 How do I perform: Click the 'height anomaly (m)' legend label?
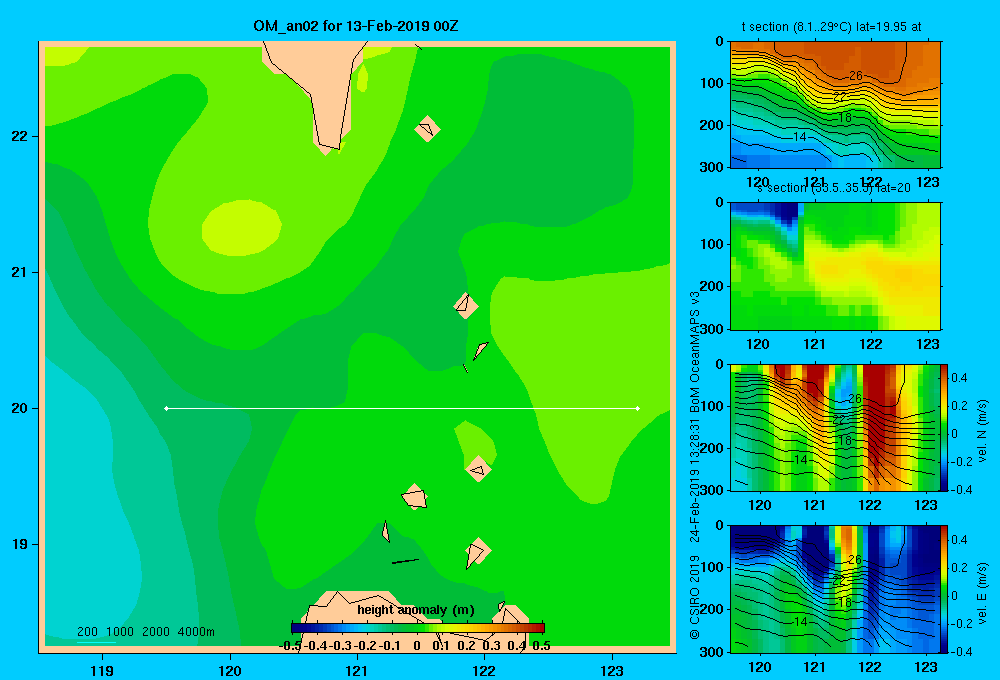pos(416,610)
